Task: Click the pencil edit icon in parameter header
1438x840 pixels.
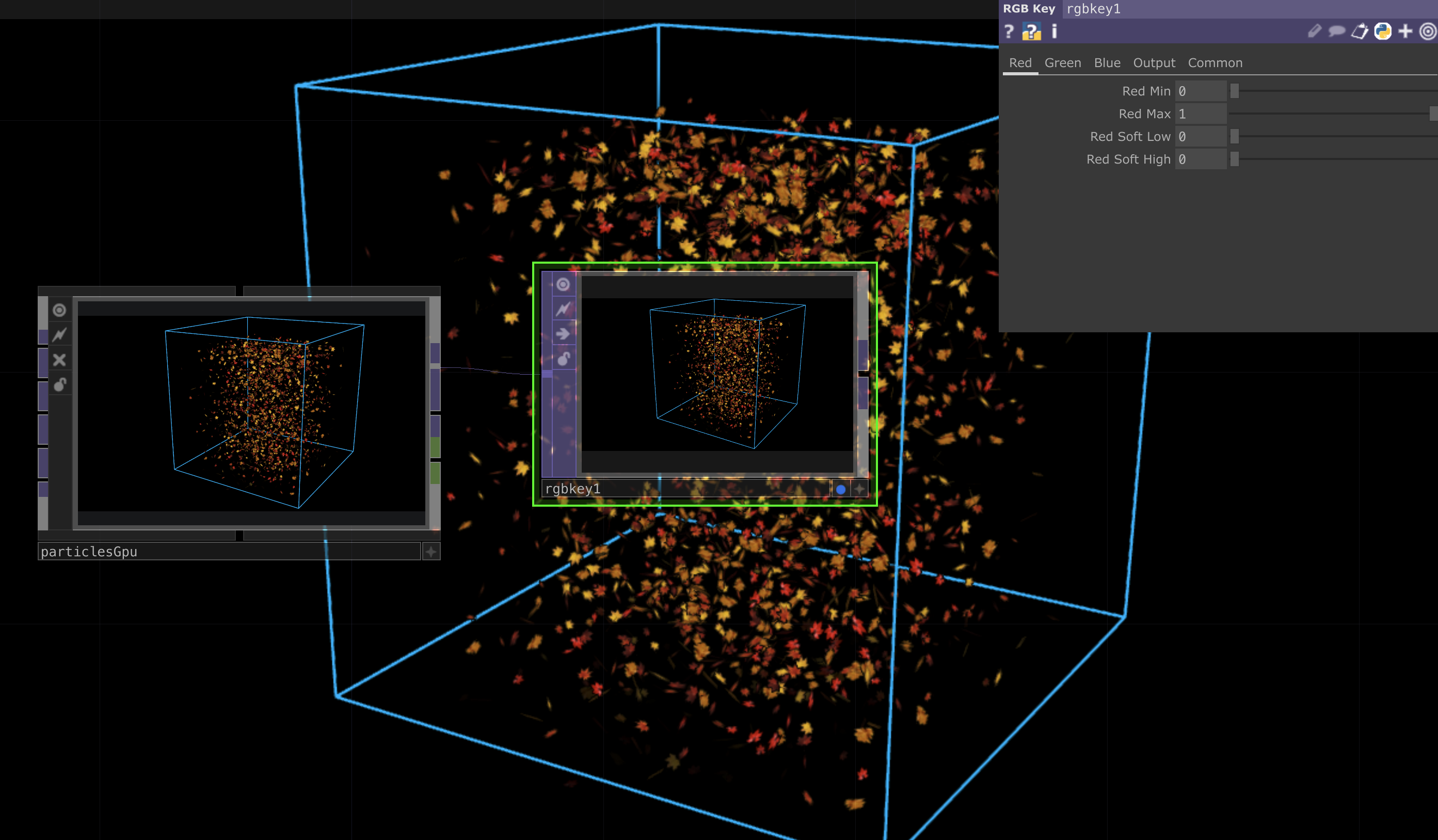Action: (x=1314, y=31)
